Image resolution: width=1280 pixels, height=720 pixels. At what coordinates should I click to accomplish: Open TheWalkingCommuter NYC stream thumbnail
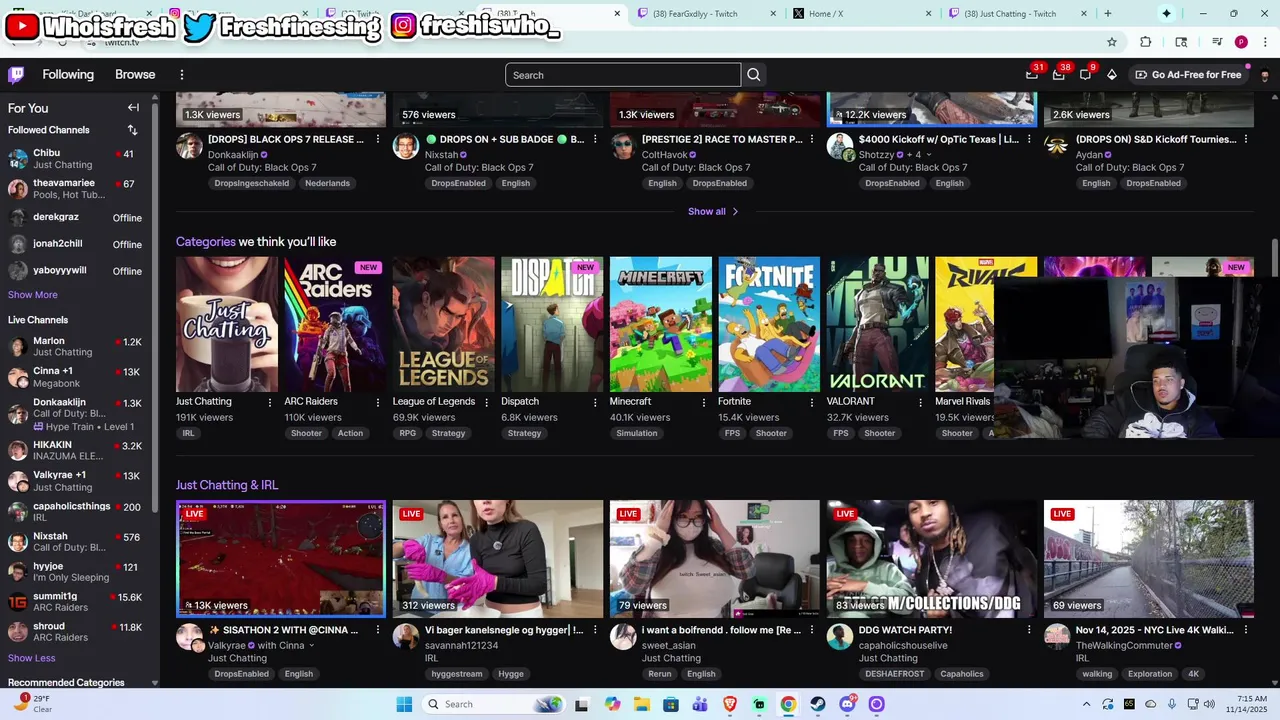point(1149,559)
